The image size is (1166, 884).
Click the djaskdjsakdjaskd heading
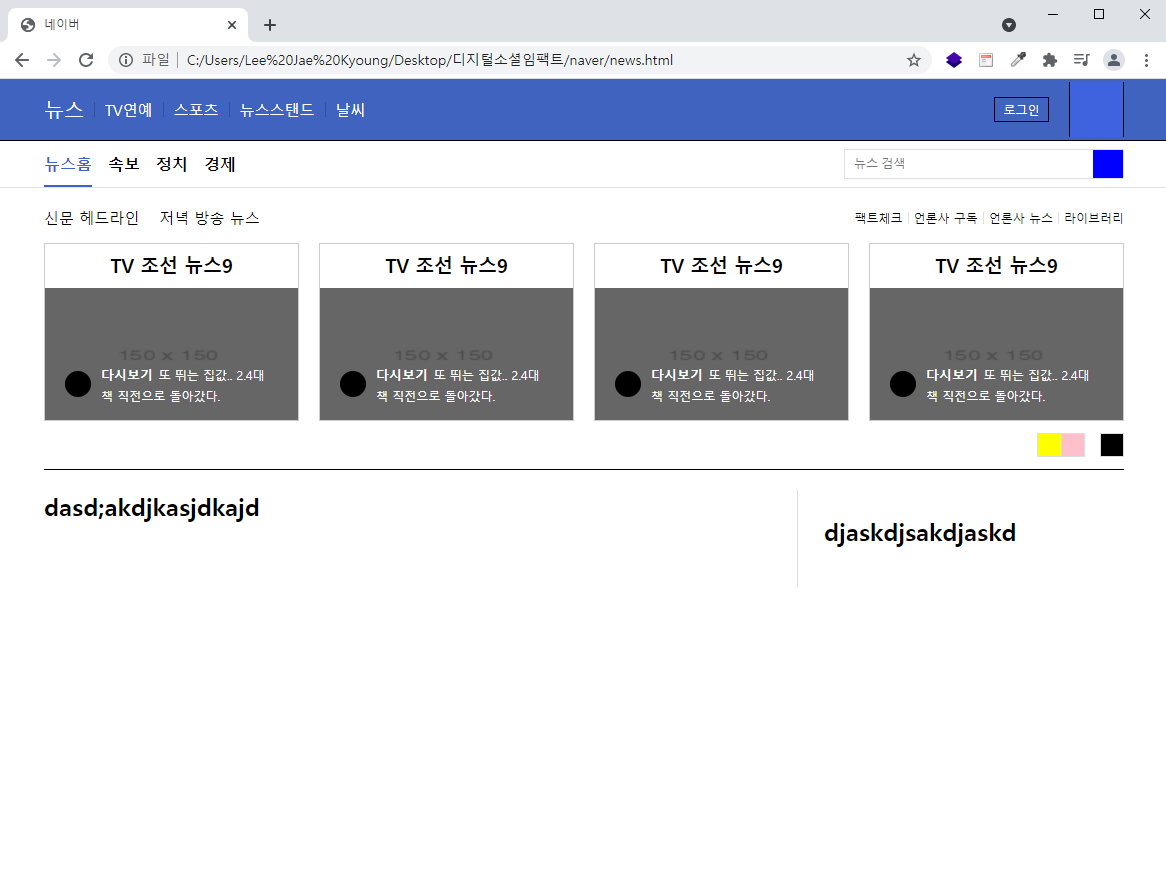pos(920,533)
